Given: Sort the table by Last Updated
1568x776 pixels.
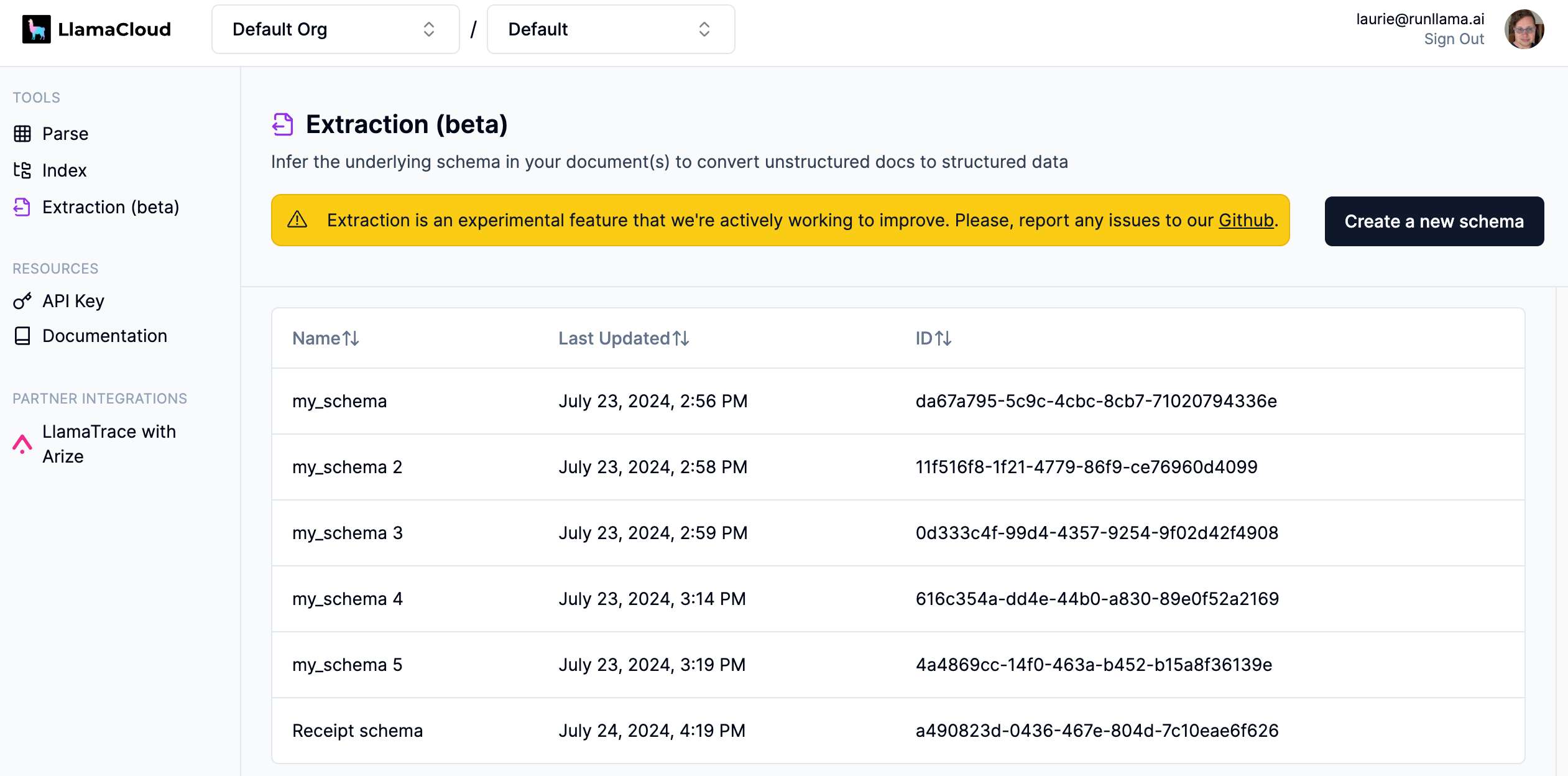Looking at the screenshot, I should coord(624,338).
